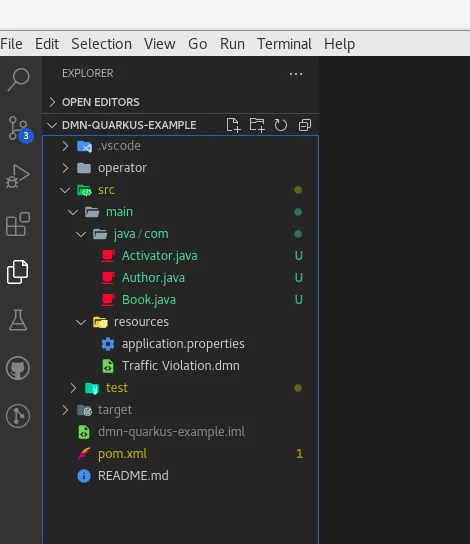Collapse all folders in Explorer
Viewport: 470px width, 544px height.
click(x=305, y=125)
